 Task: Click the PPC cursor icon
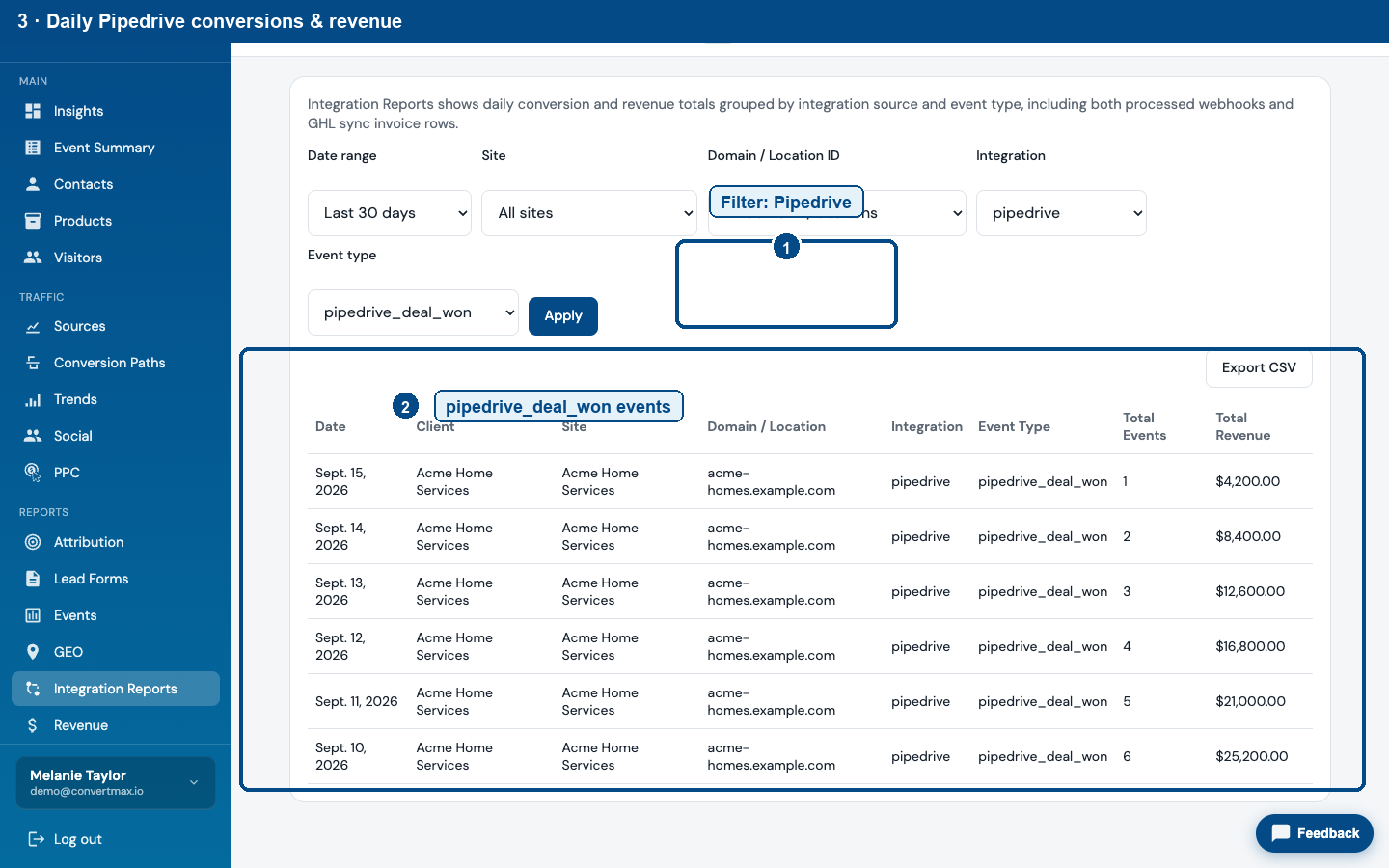point(33,473)
